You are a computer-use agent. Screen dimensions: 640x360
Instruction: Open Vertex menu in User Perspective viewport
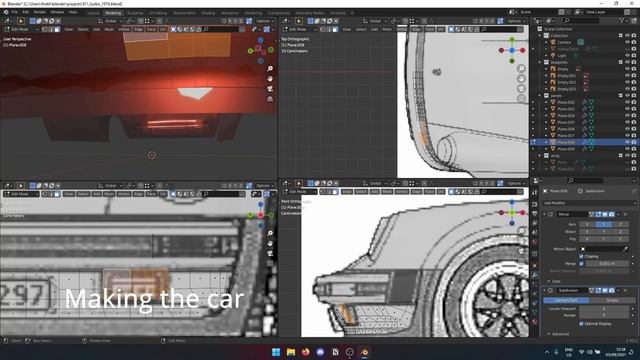pos(124,29)
